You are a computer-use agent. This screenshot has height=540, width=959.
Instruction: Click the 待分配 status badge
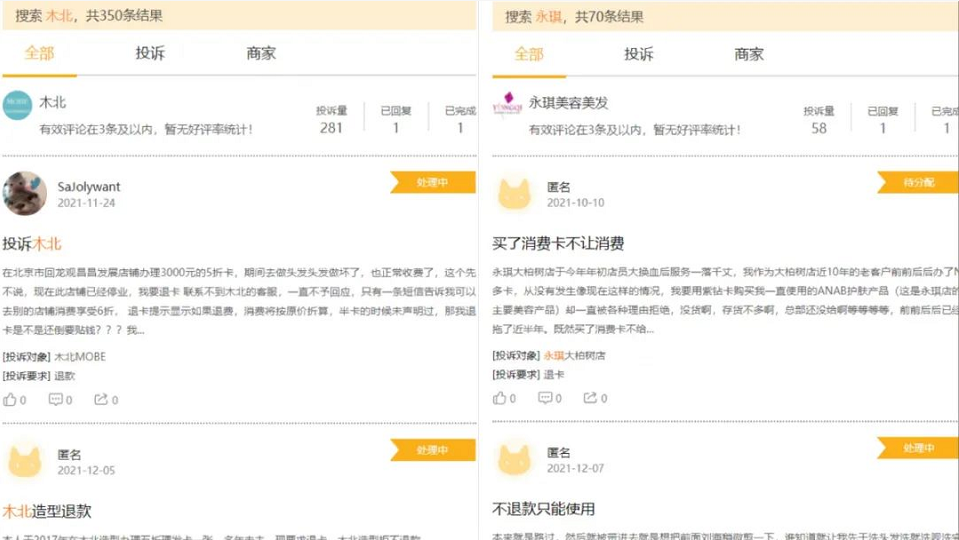(x=918, y=182)
